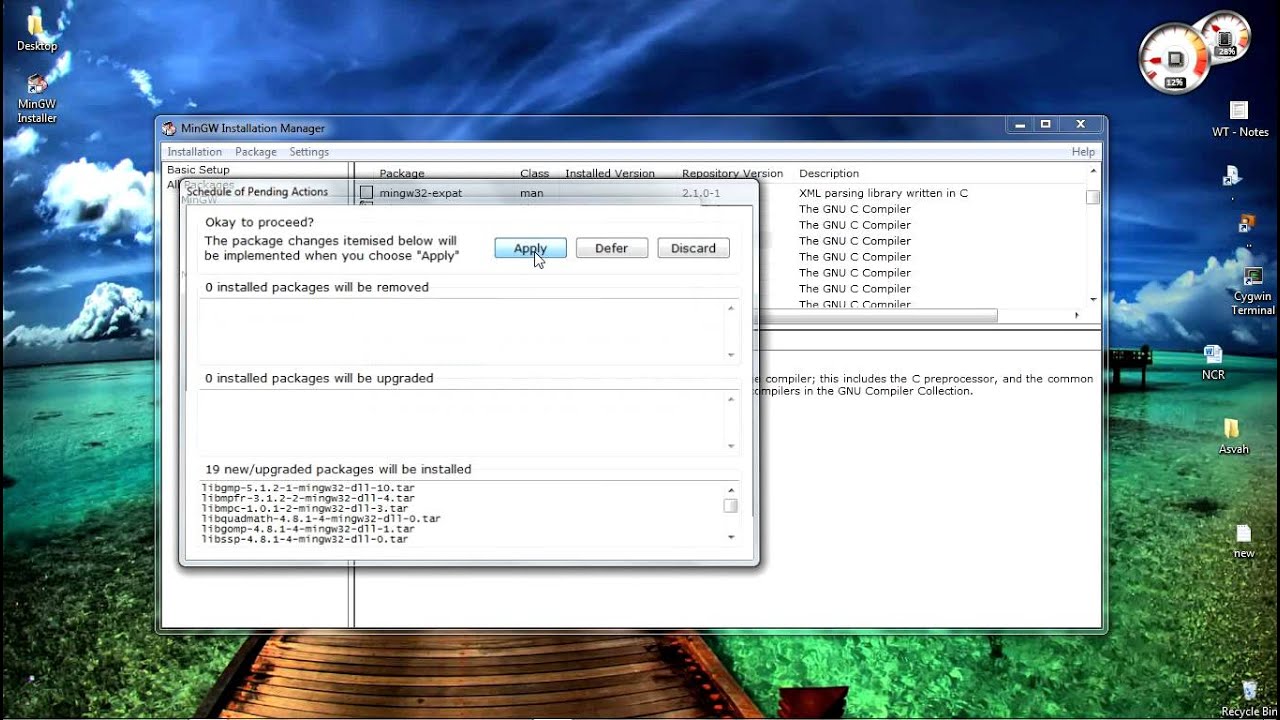Image resolution: width=1280 pixels, height=720 pixels.
Task: Select libgomp-4.8.1-4-mingw32-dll-1.tar entry
Action: point(308,529)
